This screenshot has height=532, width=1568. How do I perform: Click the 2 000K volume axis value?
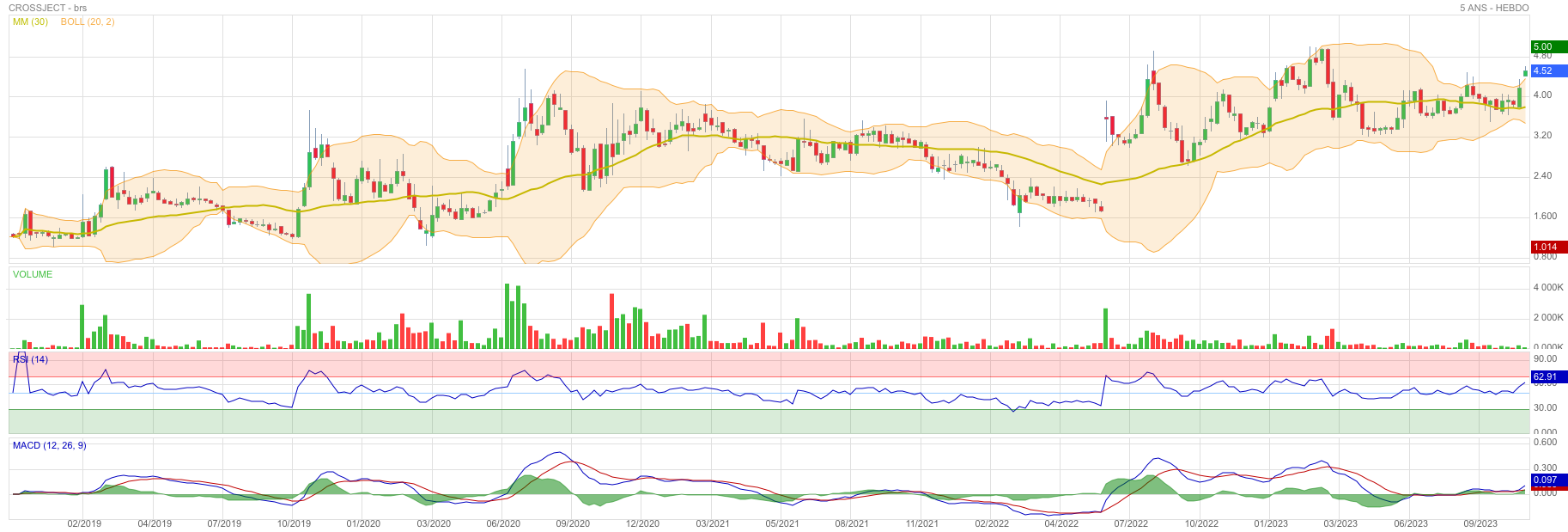pos(1548,317)
